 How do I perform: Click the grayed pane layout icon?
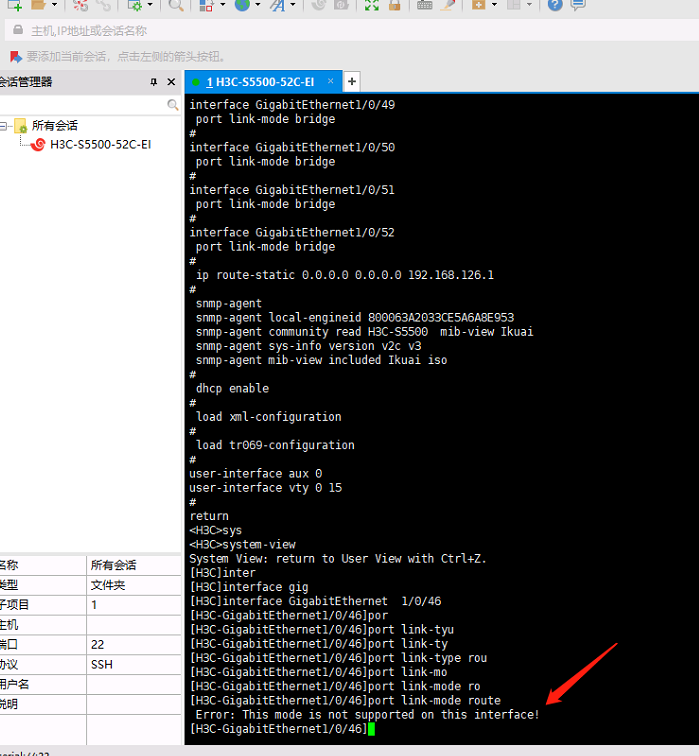(514, 5)
